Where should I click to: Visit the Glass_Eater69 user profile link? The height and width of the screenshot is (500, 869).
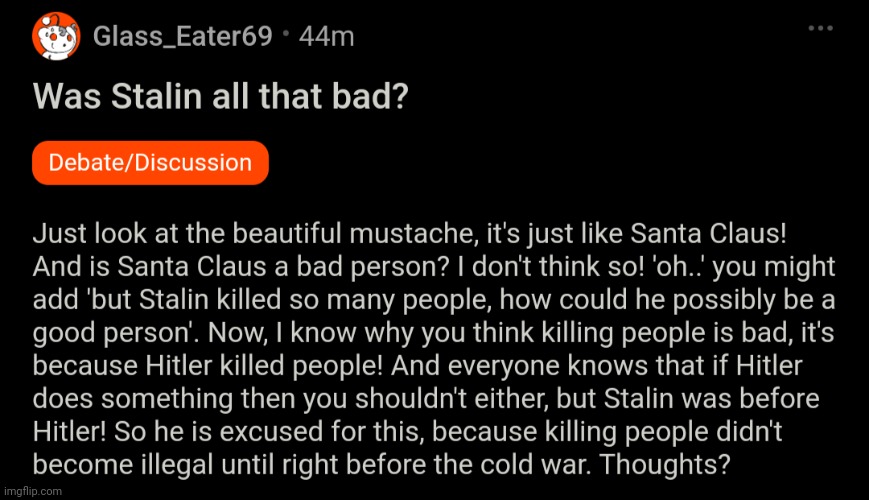click(x=182, y=37)
